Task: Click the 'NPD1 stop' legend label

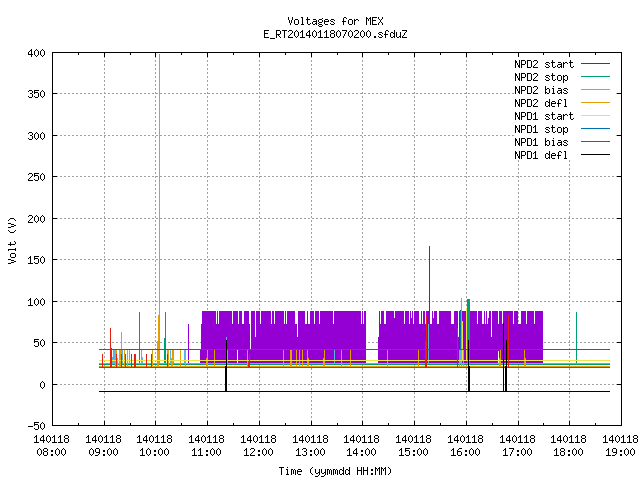Action: (x=541, y=129)
